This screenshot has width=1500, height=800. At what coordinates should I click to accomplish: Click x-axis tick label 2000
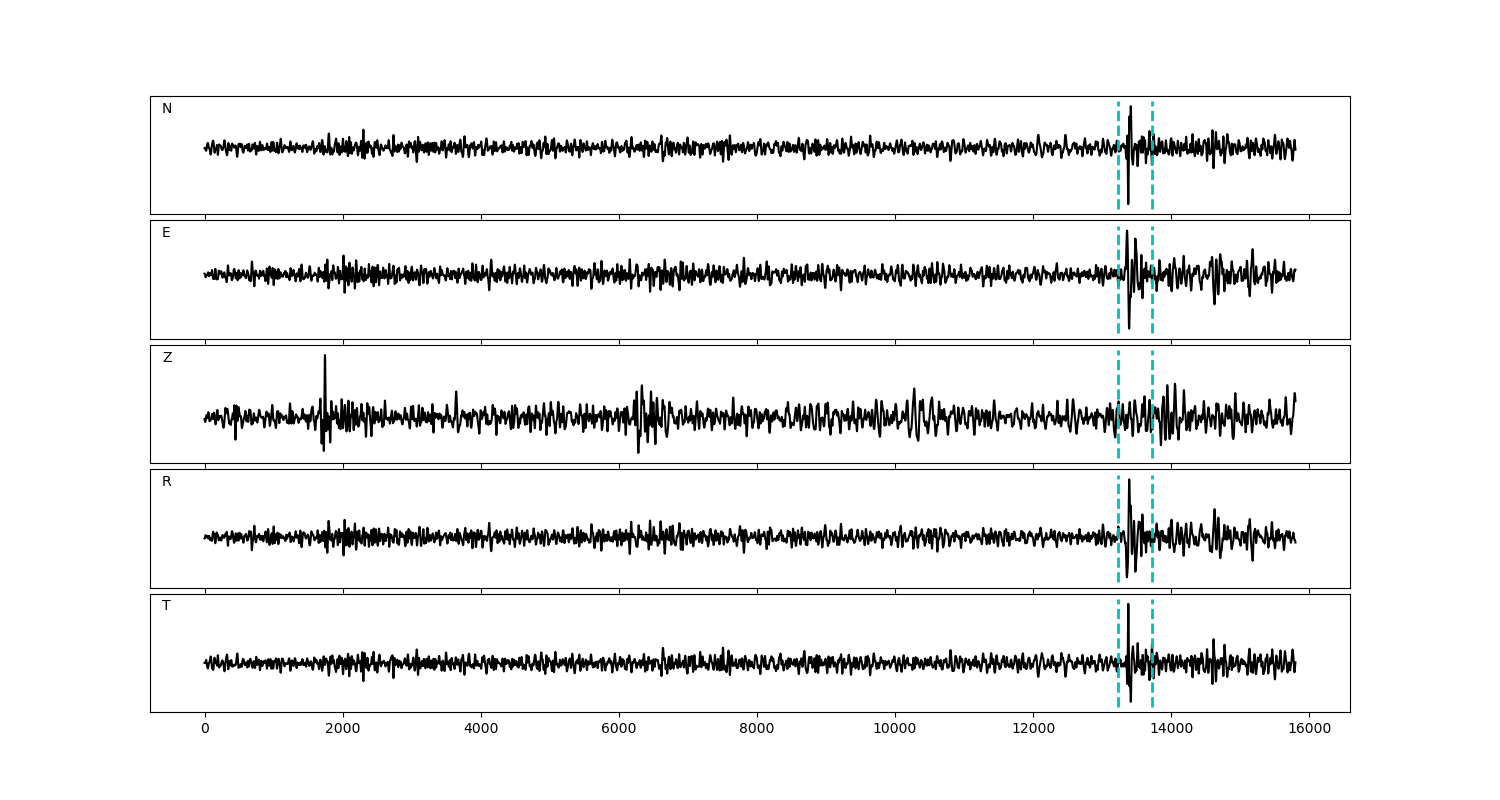[343, 729]
